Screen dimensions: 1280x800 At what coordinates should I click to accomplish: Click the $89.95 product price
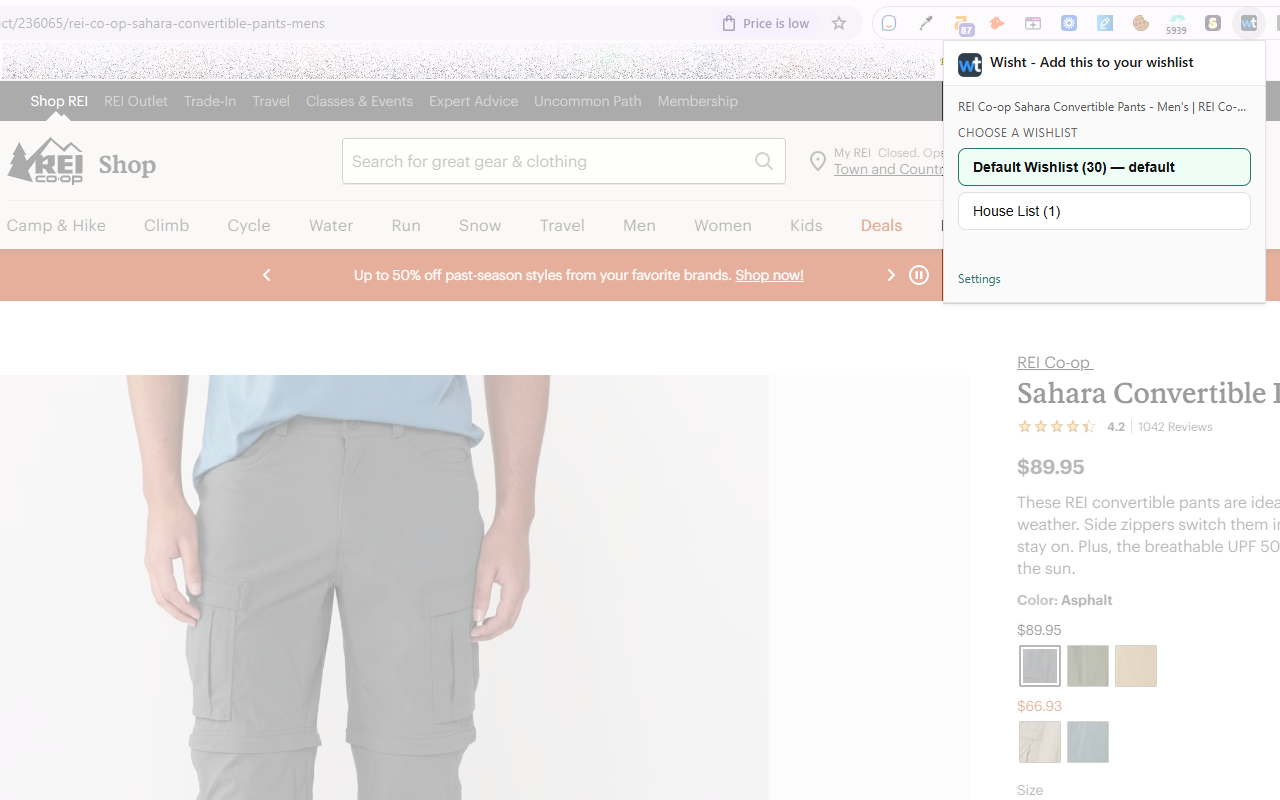tap(1050, 467)
